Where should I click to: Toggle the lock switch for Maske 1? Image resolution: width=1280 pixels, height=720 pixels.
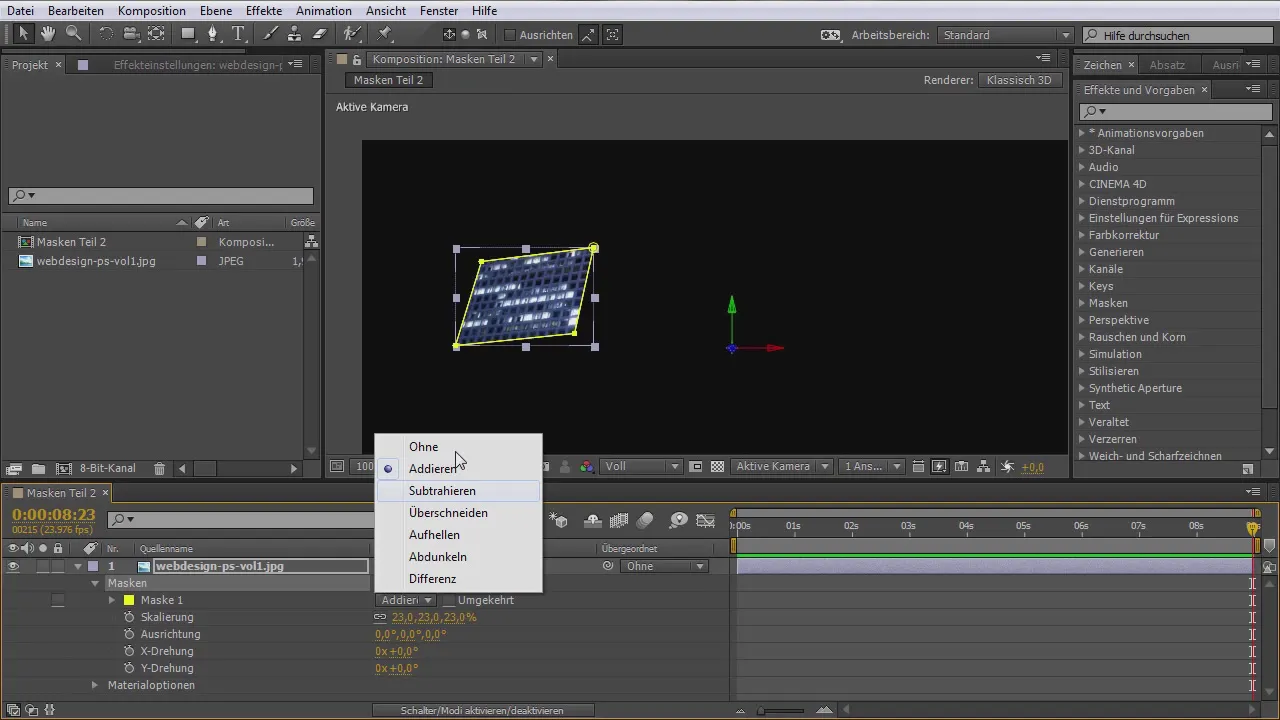pyautogui.click(x=58, y=600)
